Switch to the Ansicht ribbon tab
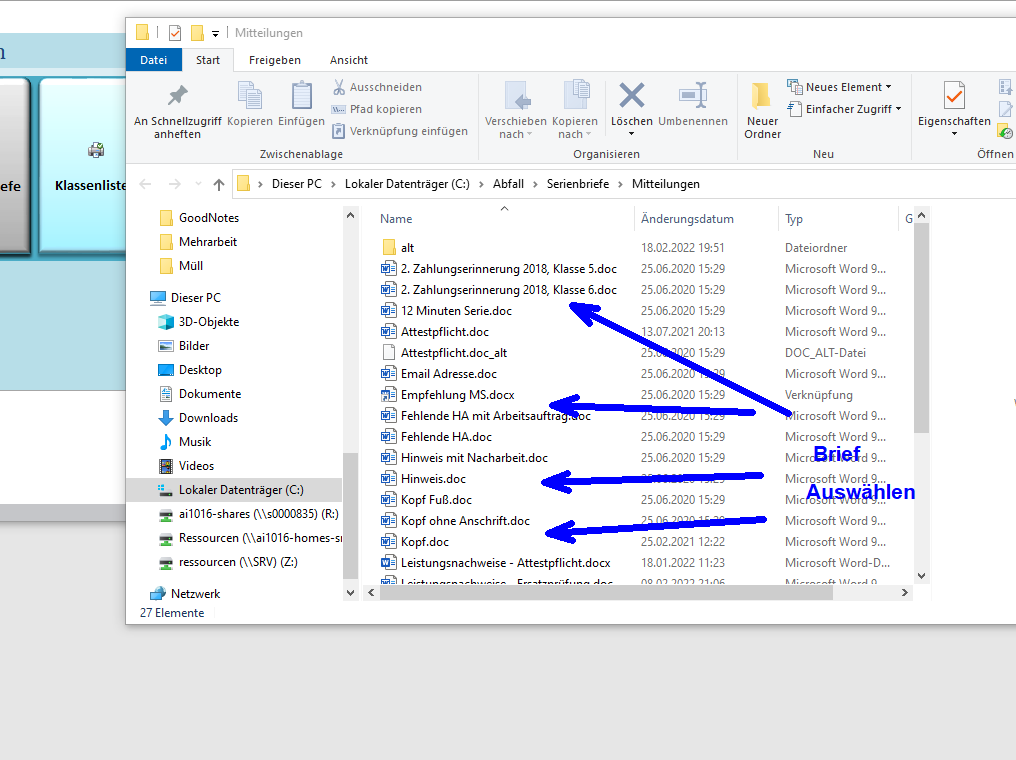Screen dimensions: 1016x760 [349, 60]
